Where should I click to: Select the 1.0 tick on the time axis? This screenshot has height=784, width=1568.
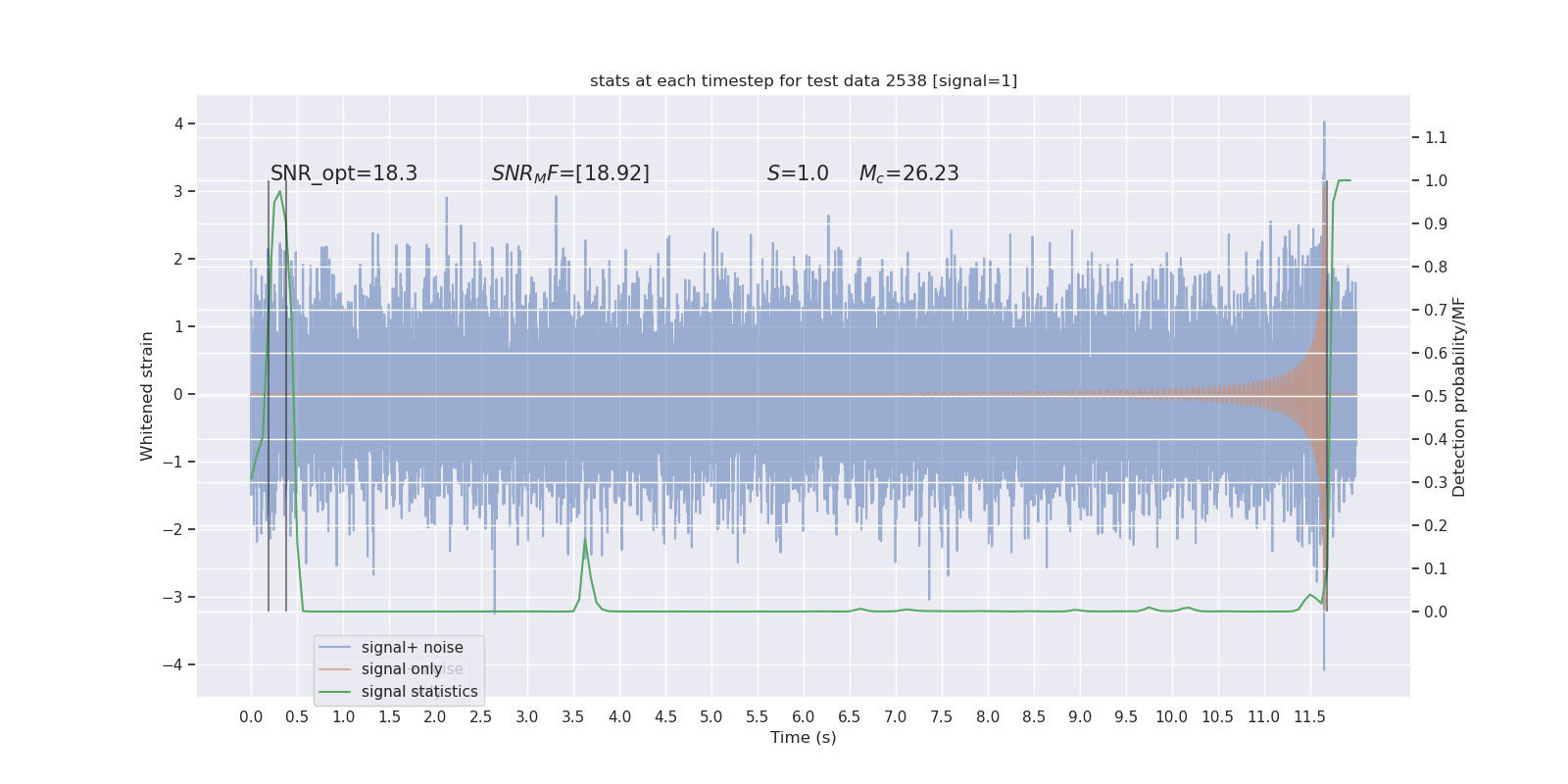343,716
